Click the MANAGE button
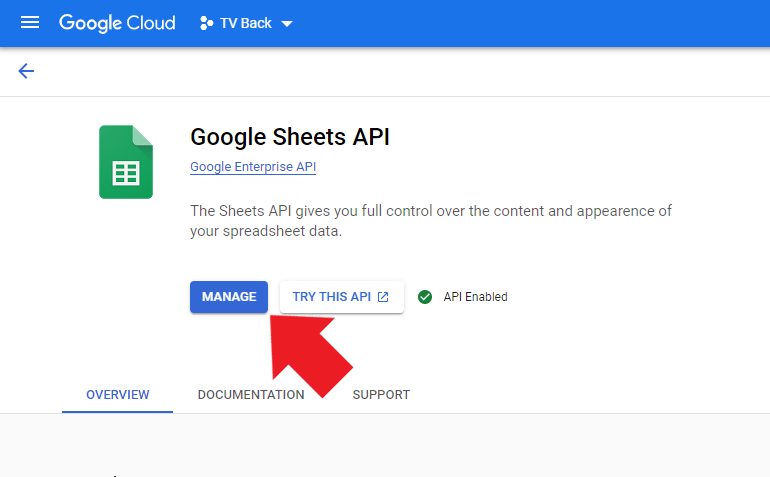770x477 pixels. pyautogui.click(x=229, y=297)
